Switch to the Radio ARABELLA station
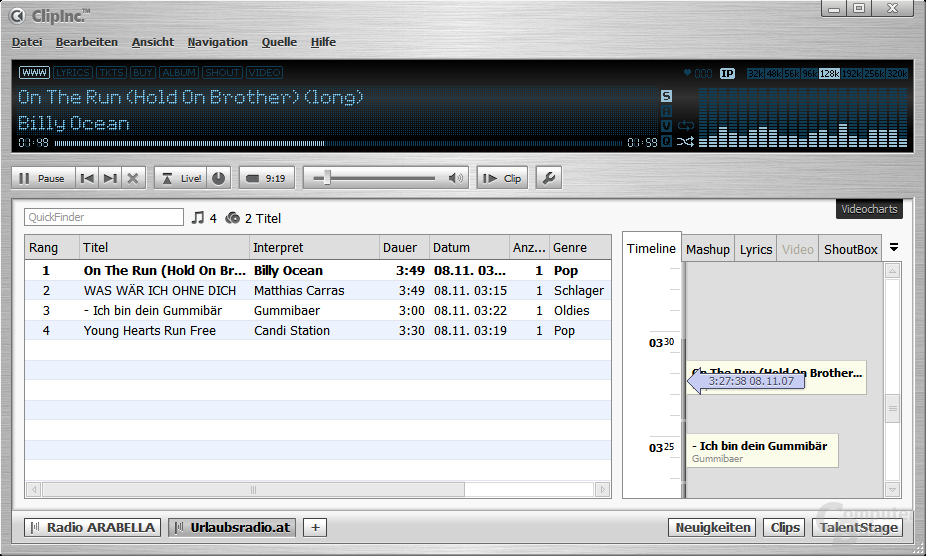Image resolution: width=926 pixels, height=556 pixels. [x=92, y=528]
